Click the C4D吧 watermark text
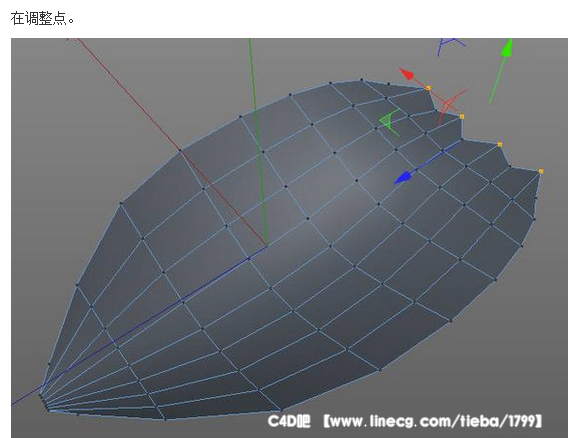The image size is (568, 438). (289, 421)
